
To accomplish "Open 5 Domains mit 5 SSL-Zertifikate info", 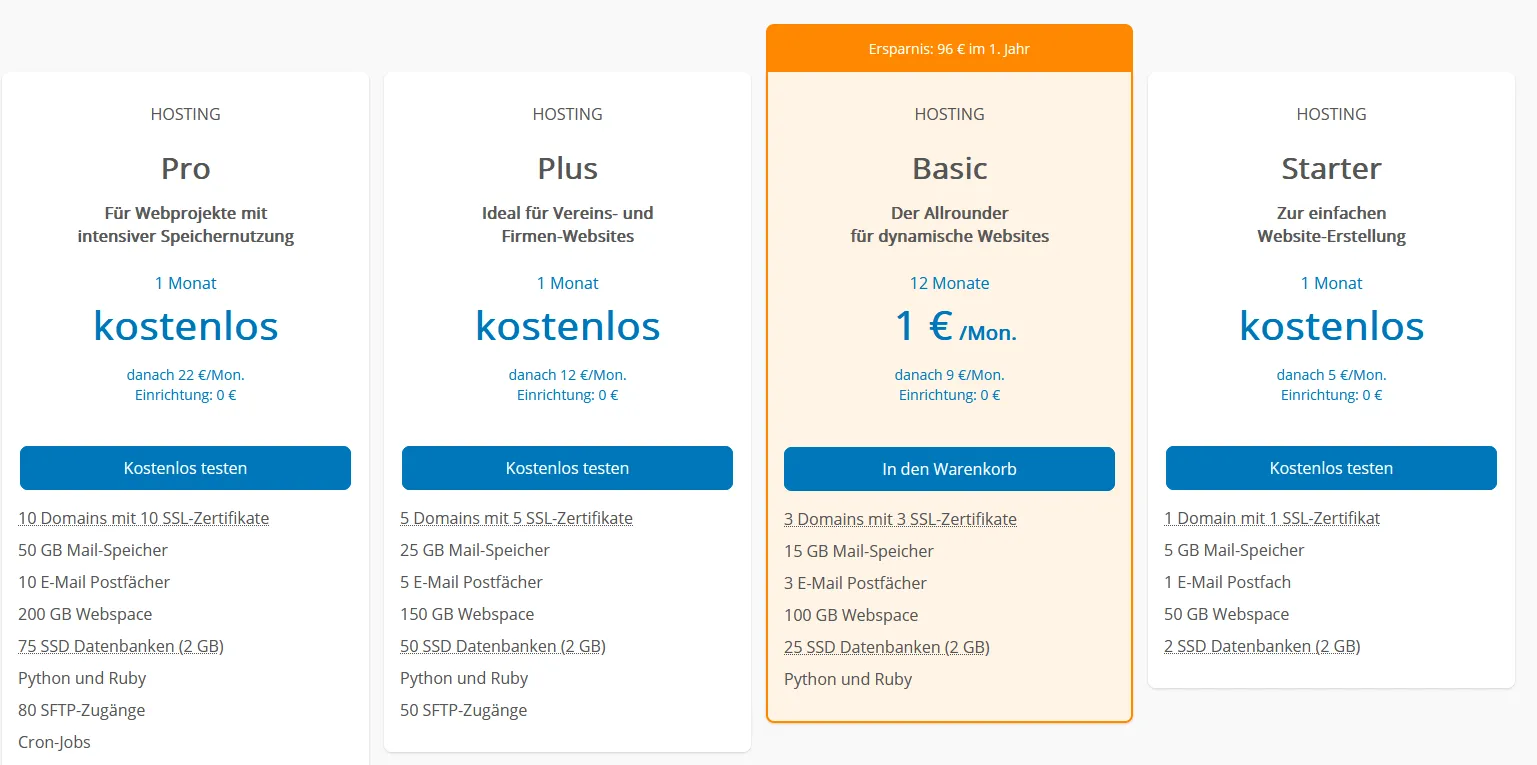I will click(516, 518).
